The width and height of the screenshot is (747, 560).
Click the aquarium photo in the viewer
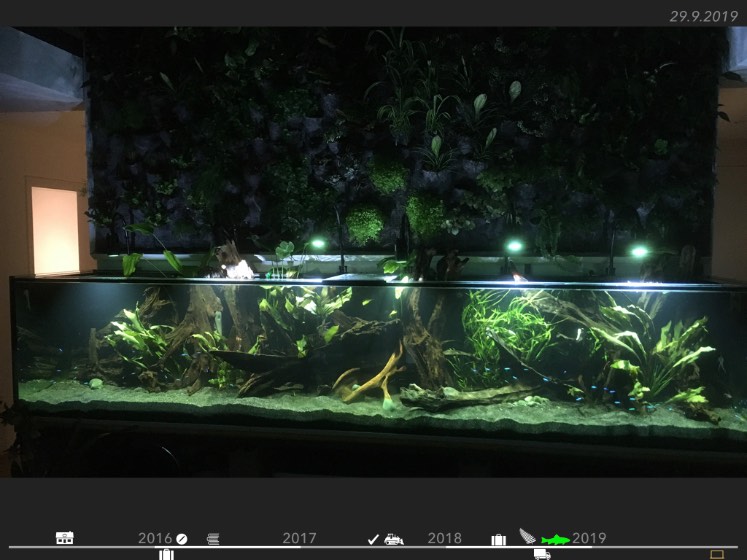tap(373, 250)
